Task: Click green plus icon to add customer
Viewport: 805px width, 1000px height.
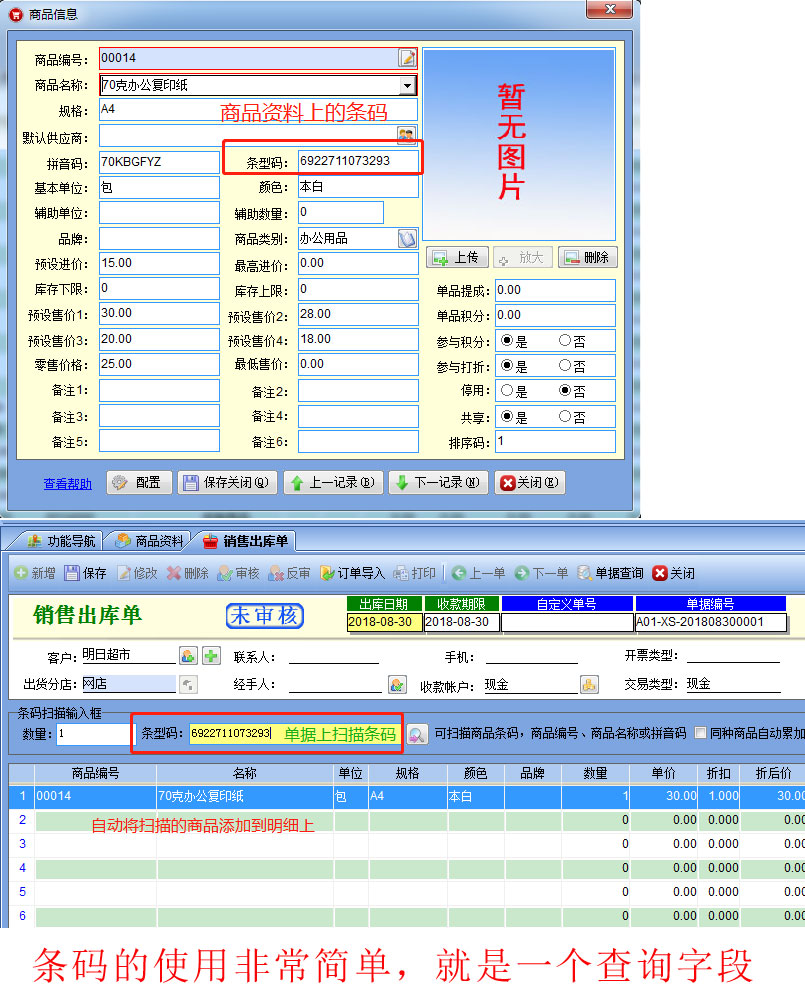Action: click(211, 656)
